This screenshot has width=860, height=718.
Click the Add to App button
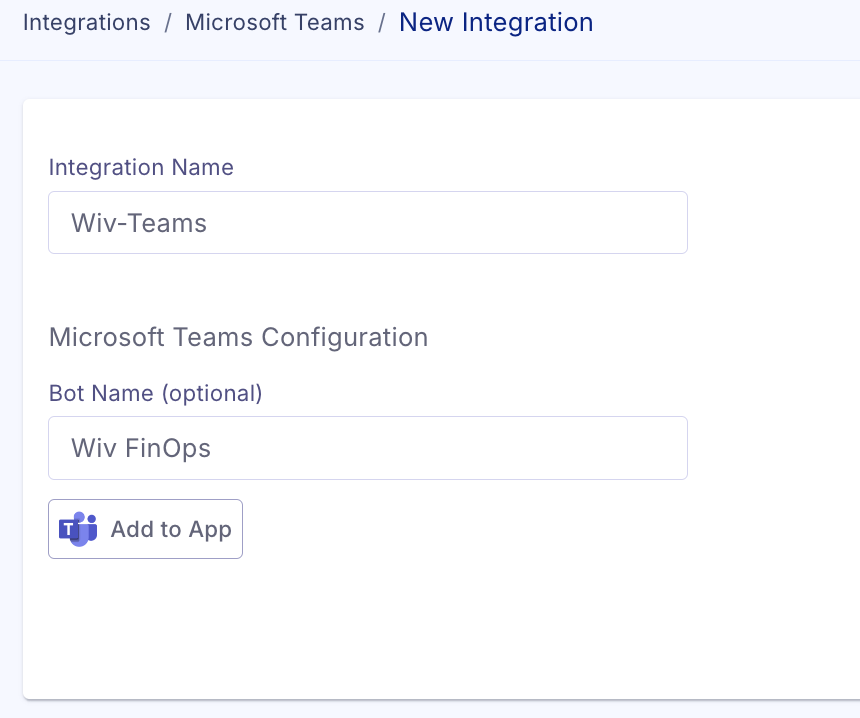point(145,529)
